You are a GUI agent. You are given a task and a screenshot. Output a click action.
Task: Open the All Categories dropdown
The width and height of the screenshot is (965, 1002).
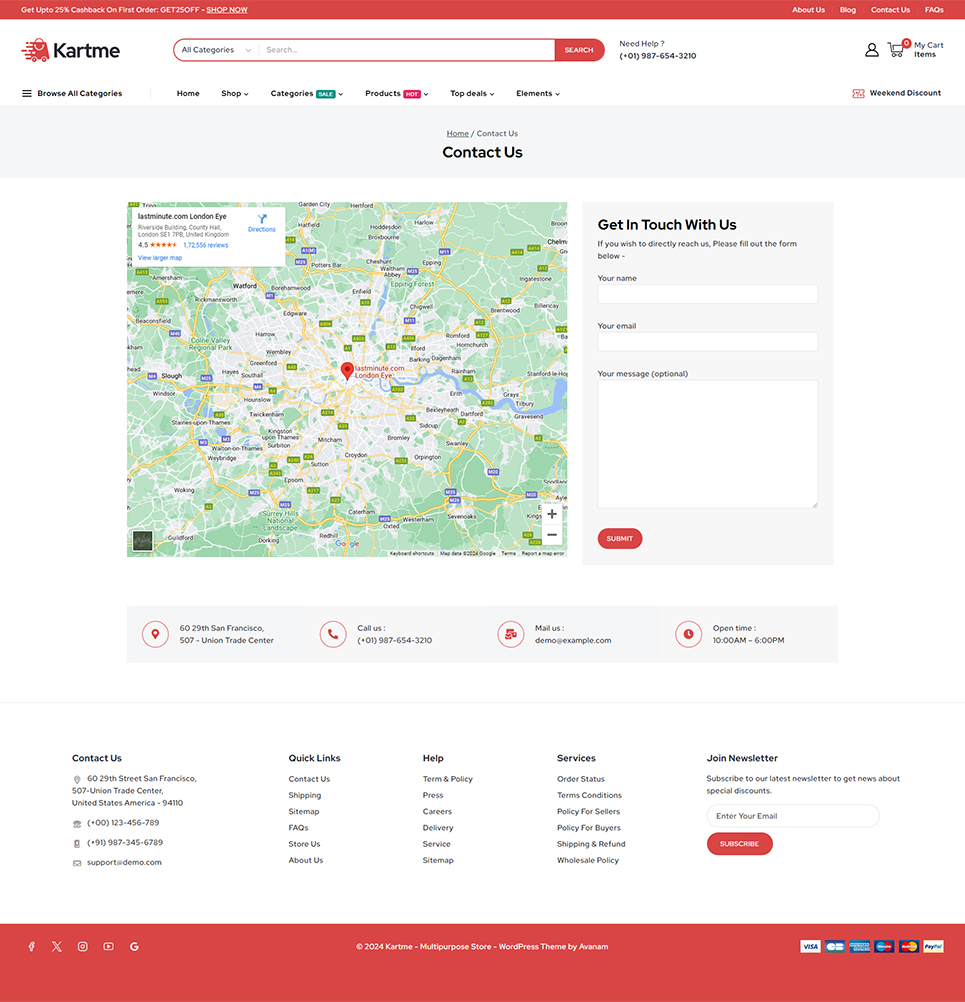216,50
